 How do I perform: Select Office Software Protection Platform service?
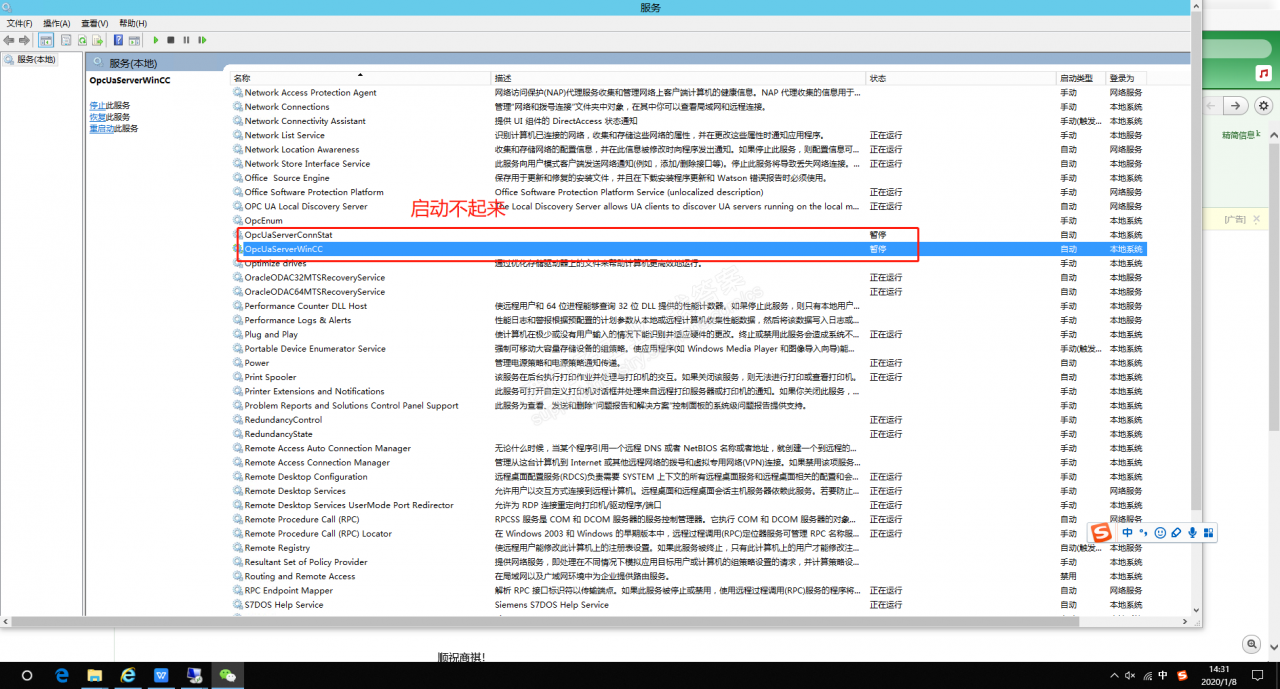coord(689,192)
